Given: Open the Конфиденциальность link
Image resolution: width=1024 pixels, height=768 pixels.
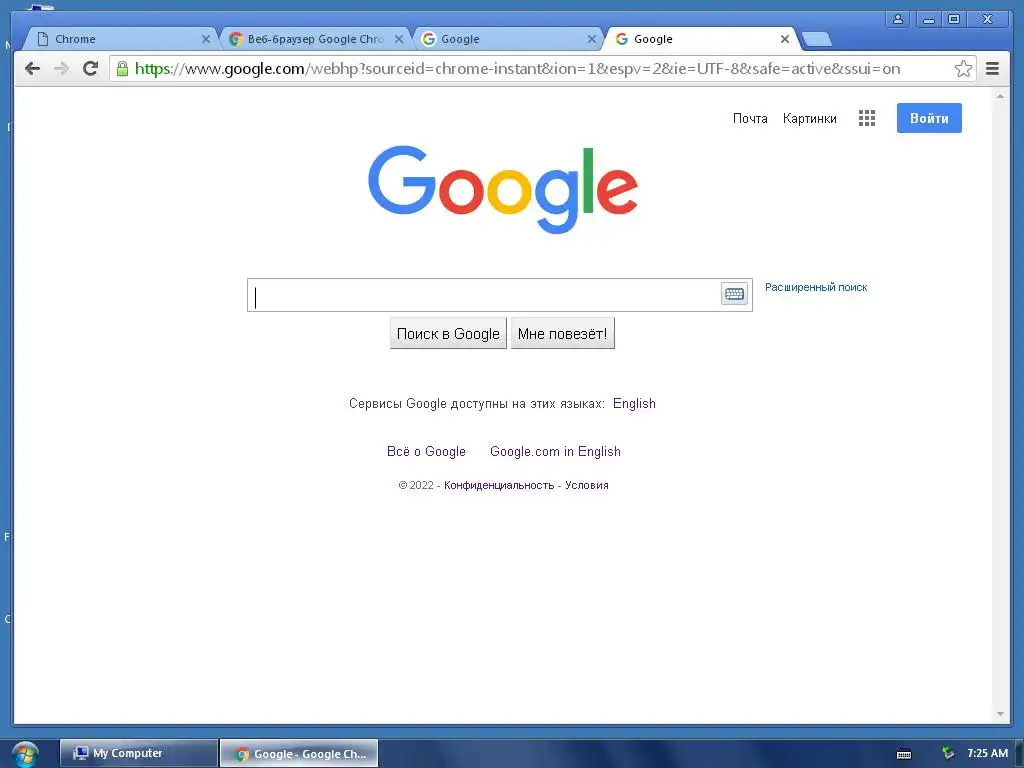Looking at the screenshot, I should [499, 485].
